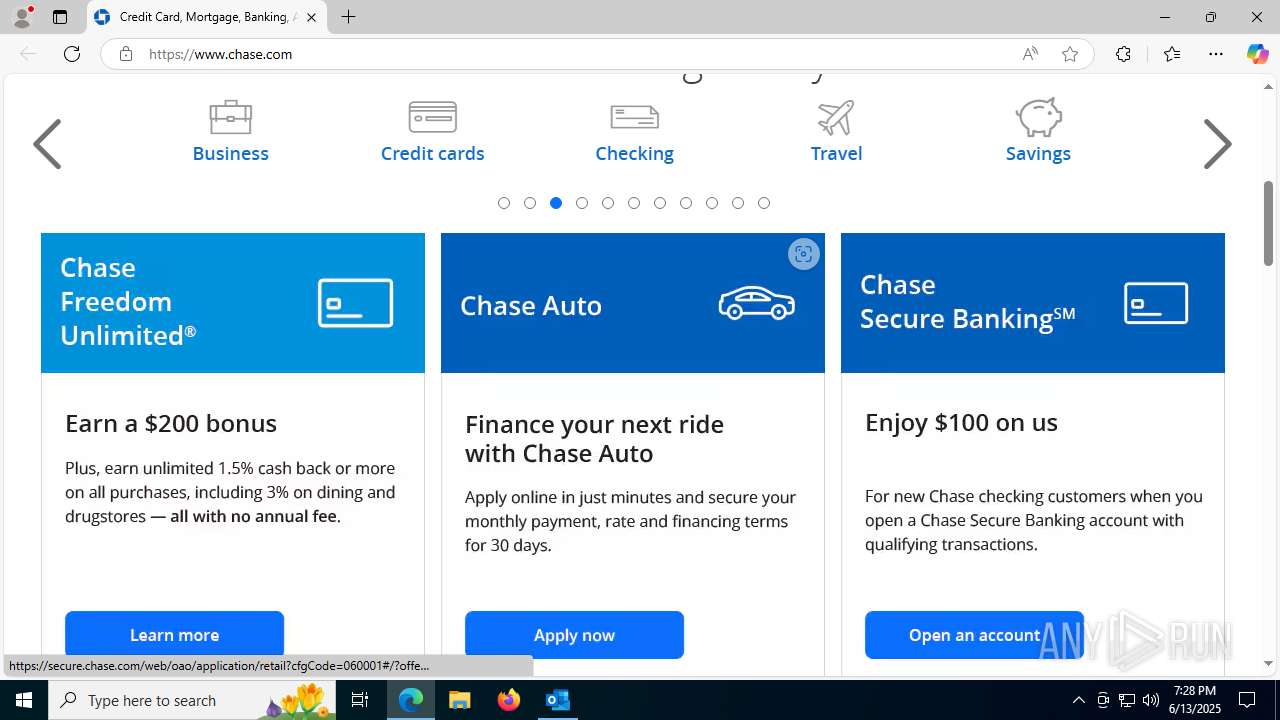The width and height of the screenshot is (1280, 720).
Task: Select the fourth carousel pagination dot
Action: pos(582,203)
